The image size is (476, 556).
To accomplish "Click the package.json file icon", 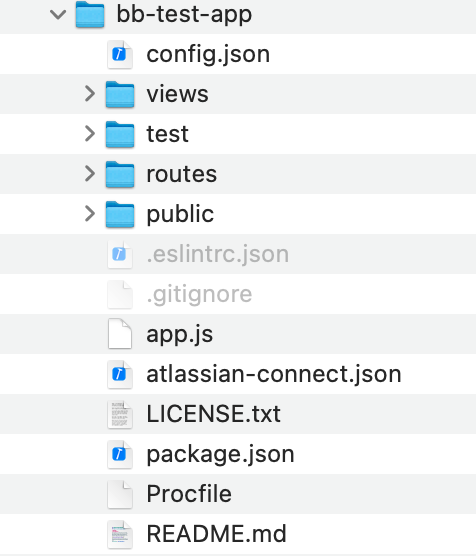I will tap(120, 454).
